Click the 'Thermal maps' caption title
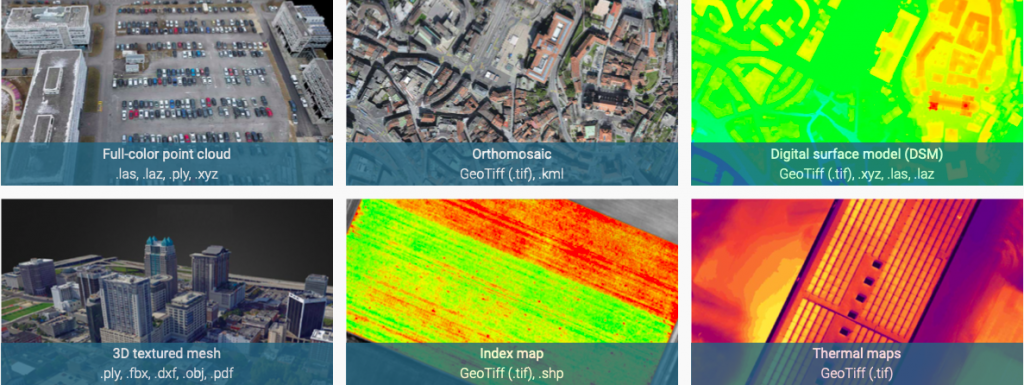Viewport: 1024px width, 385px height. click(857, 354)
